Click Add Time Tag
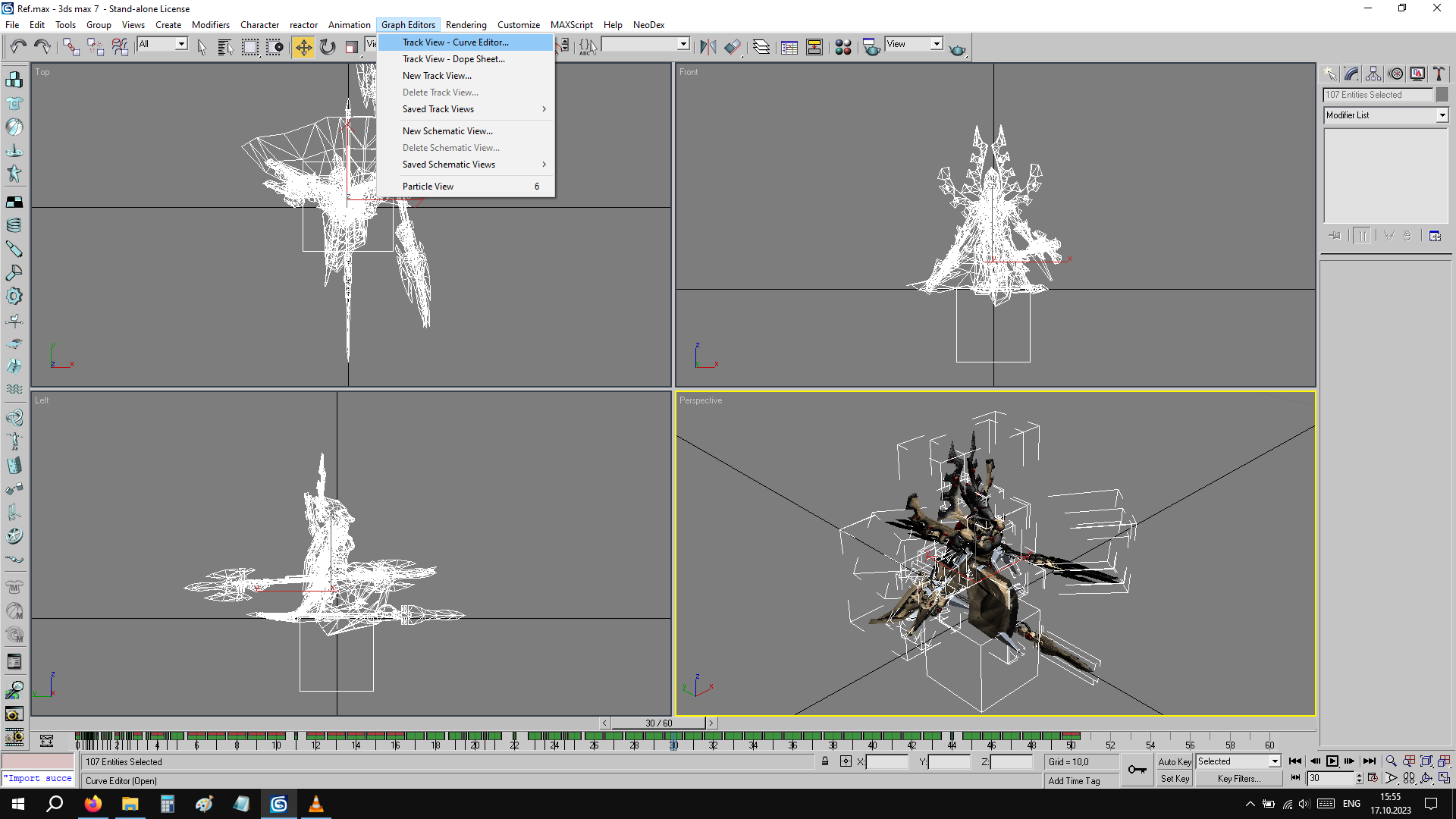This screenshot has width=1456, height=819. (x=1074, y=781)
